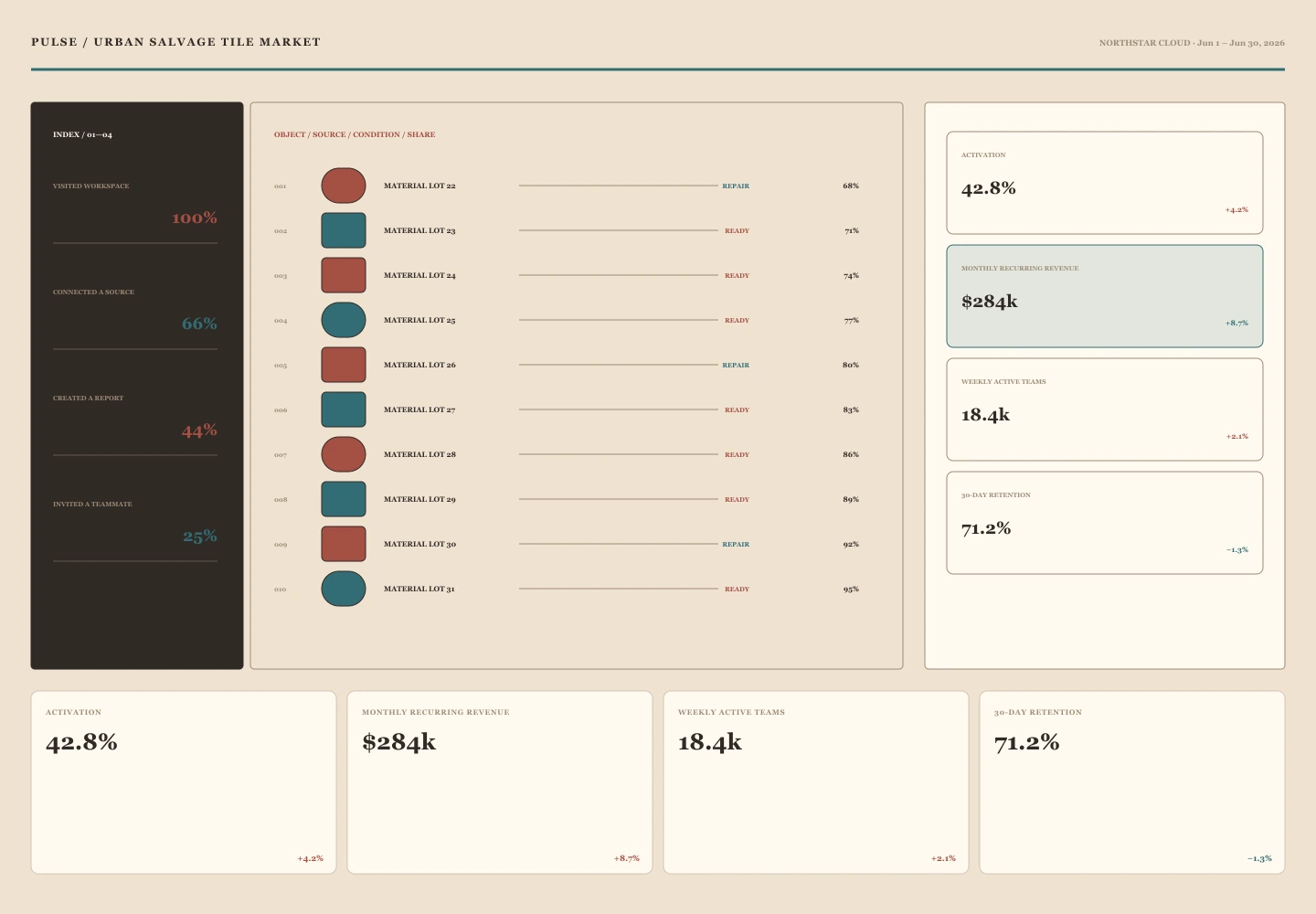Screen dimensions: 1316x914
Task: Pick the Material Lot 31 thumbnail
Action: [x=344, y=589]
